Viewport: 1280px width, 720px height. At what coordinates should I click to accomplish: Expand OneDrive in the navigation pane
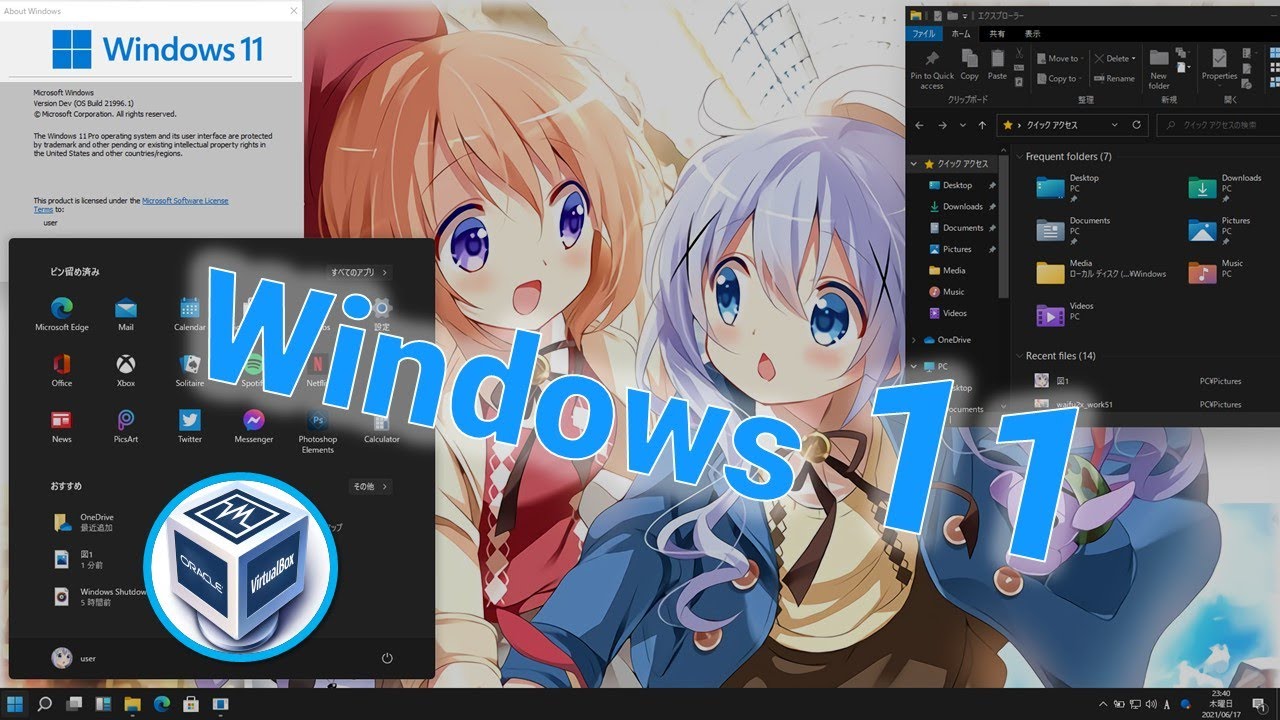click(x=914, y=340)
